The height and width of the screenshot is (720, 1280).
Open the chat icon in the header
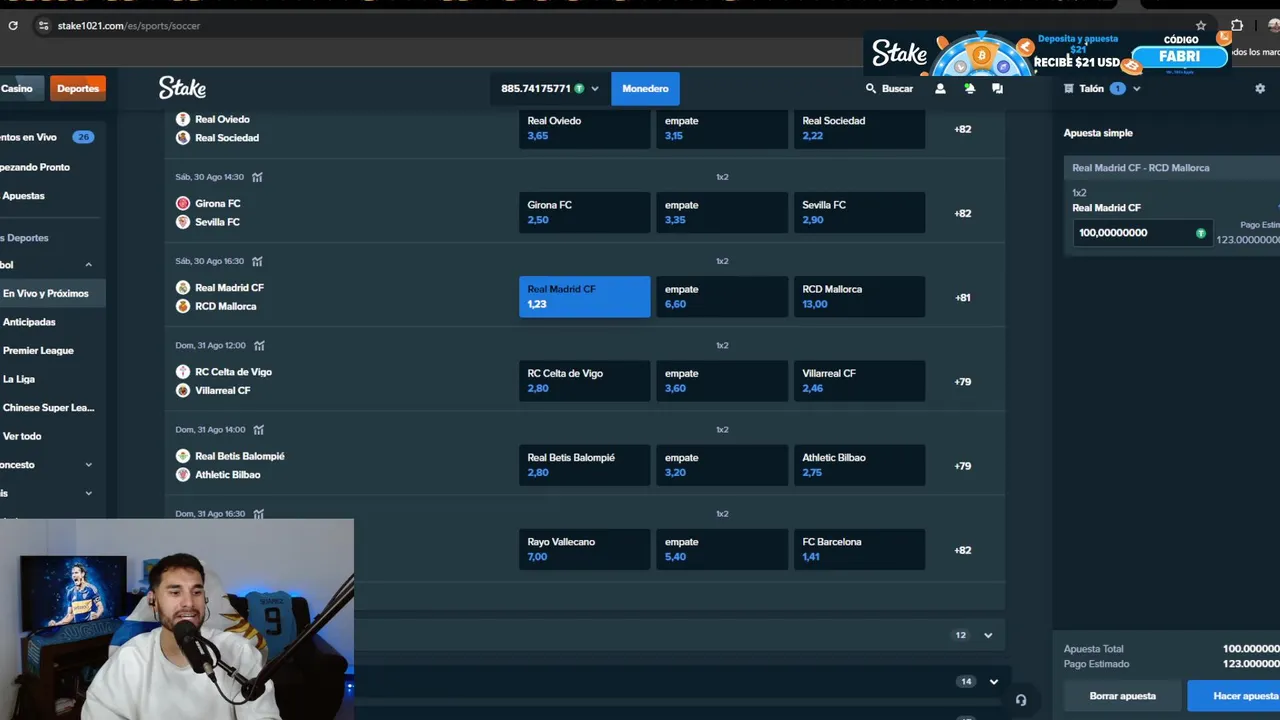point(997,89)
